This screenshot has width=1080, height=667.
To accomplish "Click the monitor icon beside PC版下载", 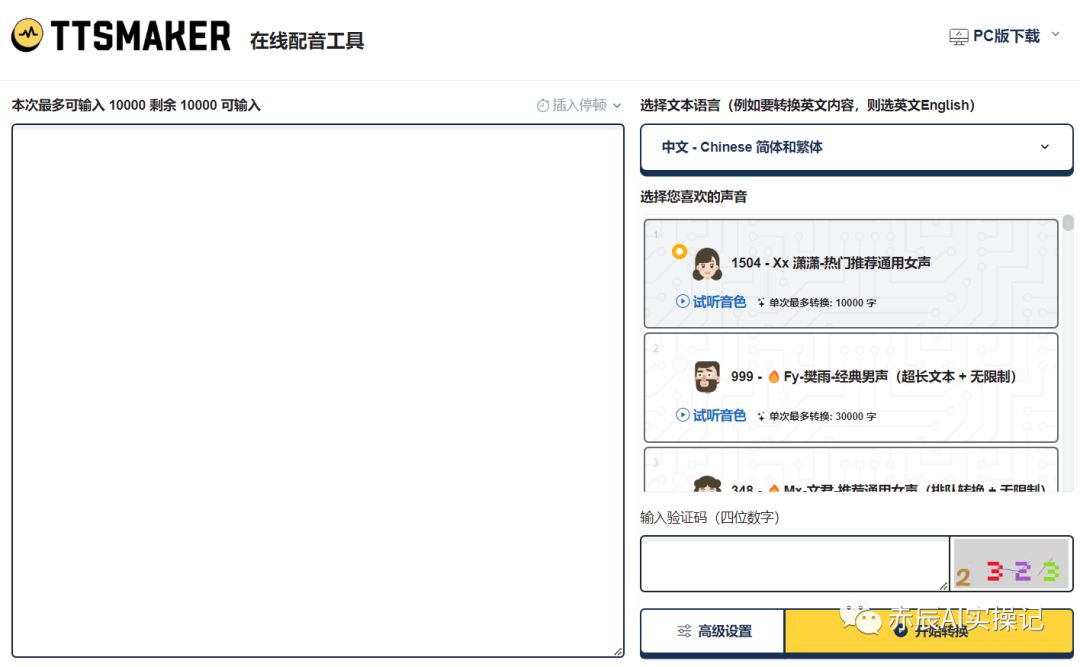I will 958,37.
